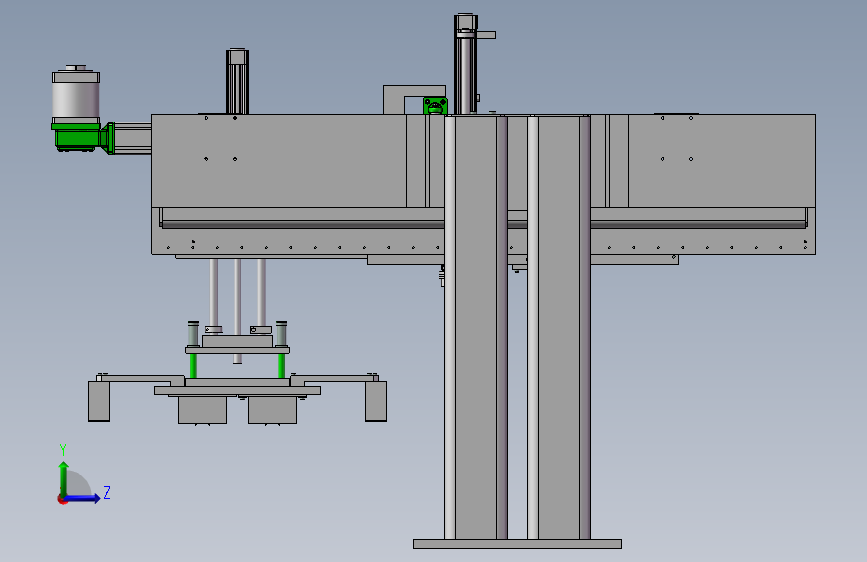Click the Z label of the coordinate triad
867x562 pixels.
tap(107, 492)
